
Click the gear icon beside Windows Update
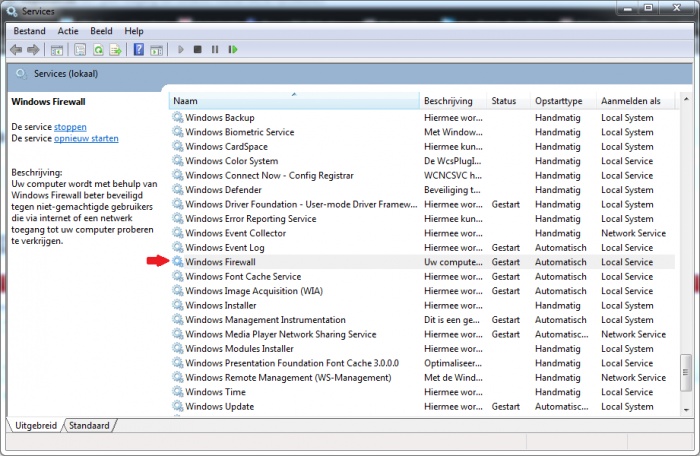(x=178, y=406)
